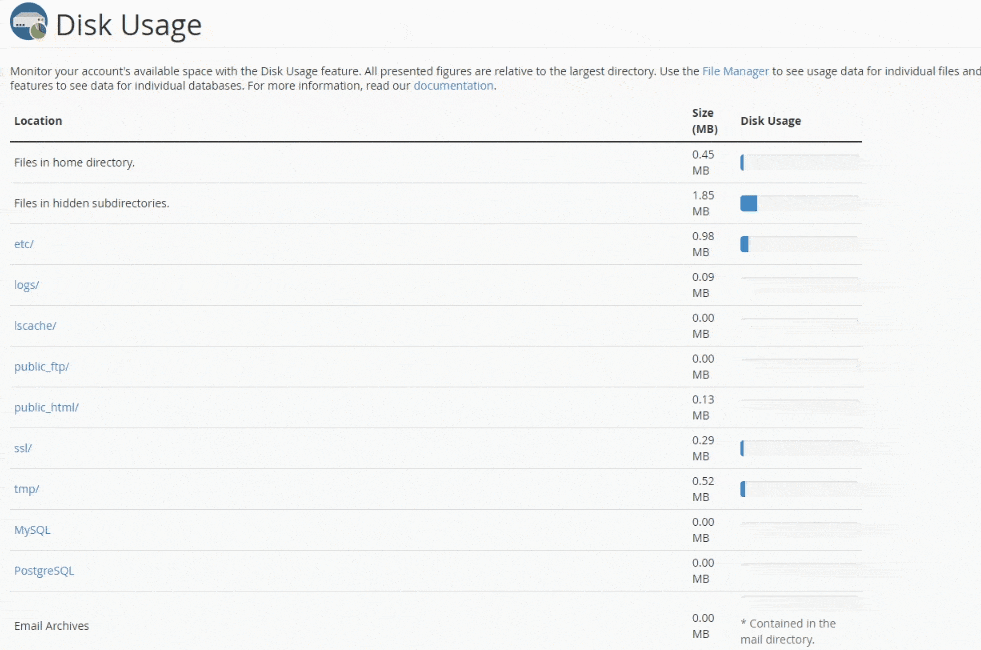Image resolution: width=981 pixels, height=650 pixels.
Task: Click the hidden subdirectories usage bar
Action: (800, 203)
